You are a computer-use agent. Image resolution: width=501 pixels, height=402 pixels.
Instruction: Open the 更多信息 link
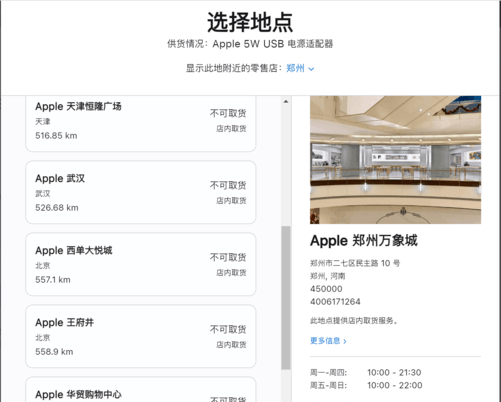328,341
